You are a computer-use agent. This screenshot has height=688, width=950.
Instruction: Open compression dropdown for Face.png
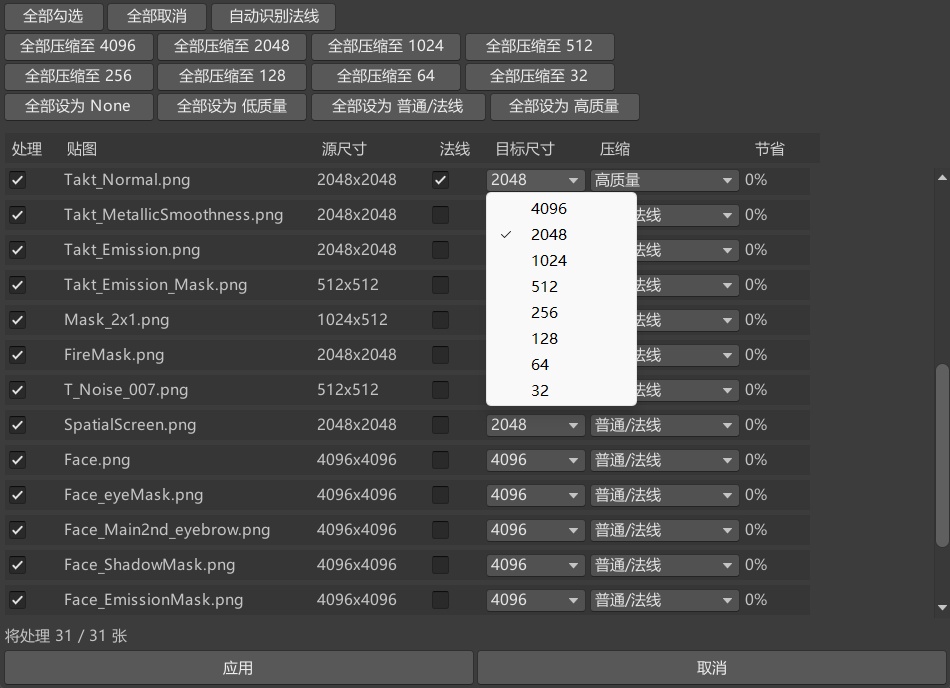665,460
